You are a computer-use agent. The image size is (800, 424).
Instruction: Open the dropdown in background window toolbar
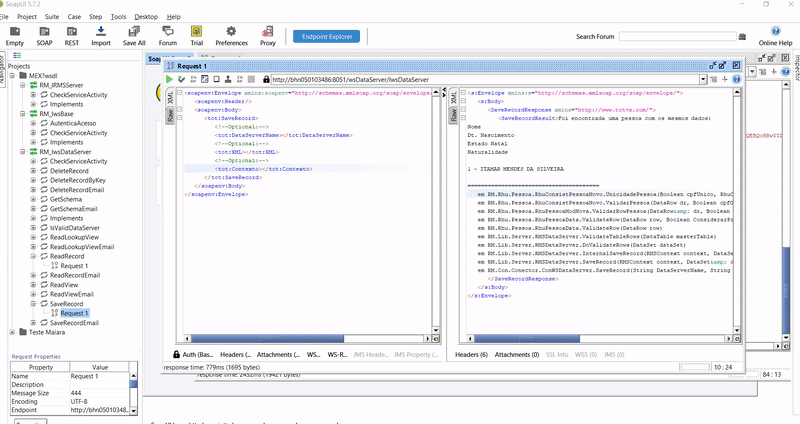click(x=752, y=72)
